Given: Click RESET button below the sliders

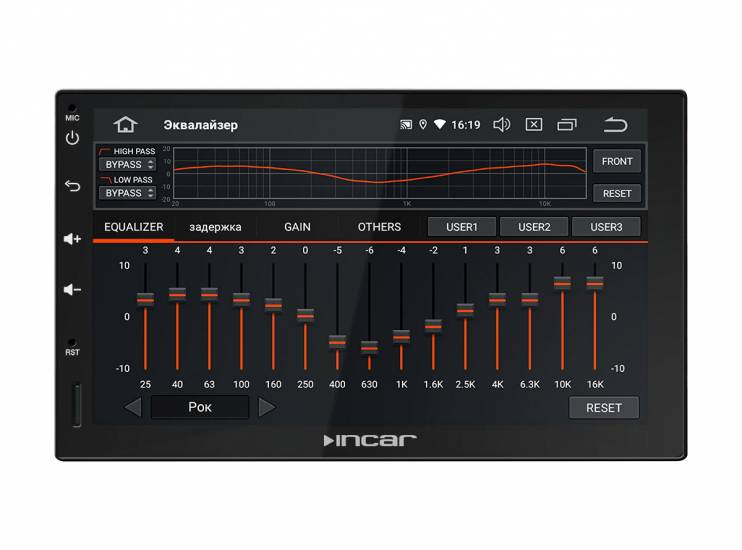Looking at the screenshot, I should pos(604,408).
